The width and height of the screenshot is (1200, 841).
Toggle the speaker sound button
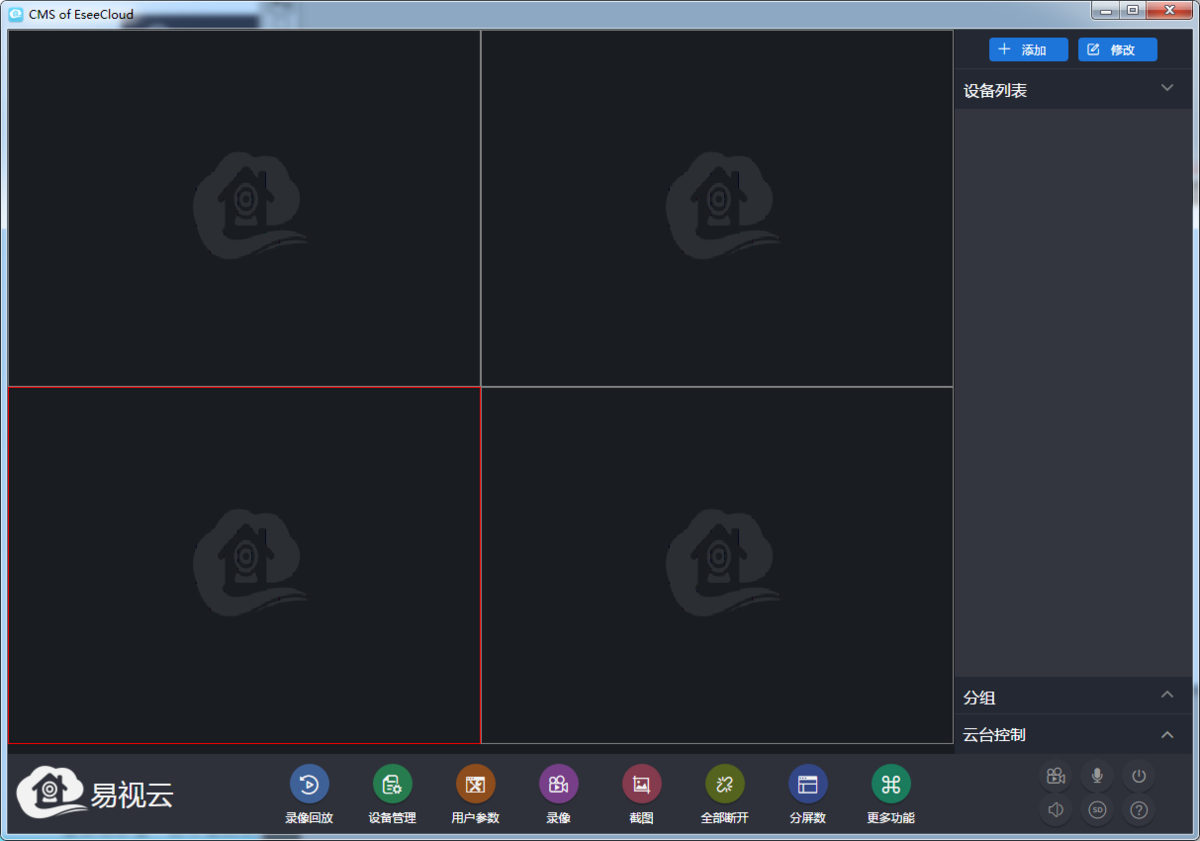[x=1055, y=810]
